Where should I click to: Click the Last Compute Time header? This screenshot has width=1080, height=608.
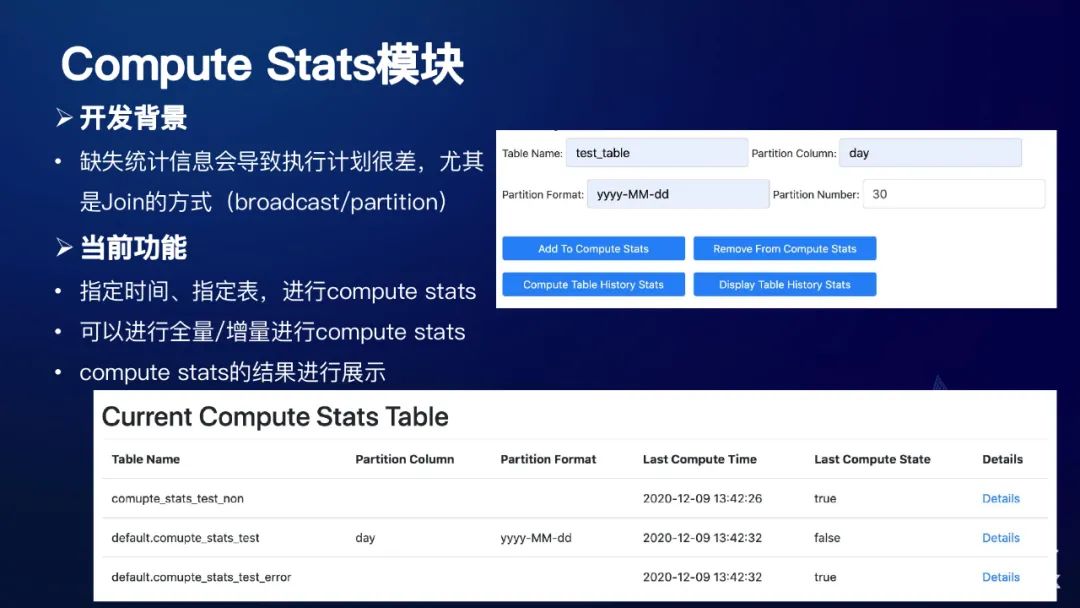[699, 459]
